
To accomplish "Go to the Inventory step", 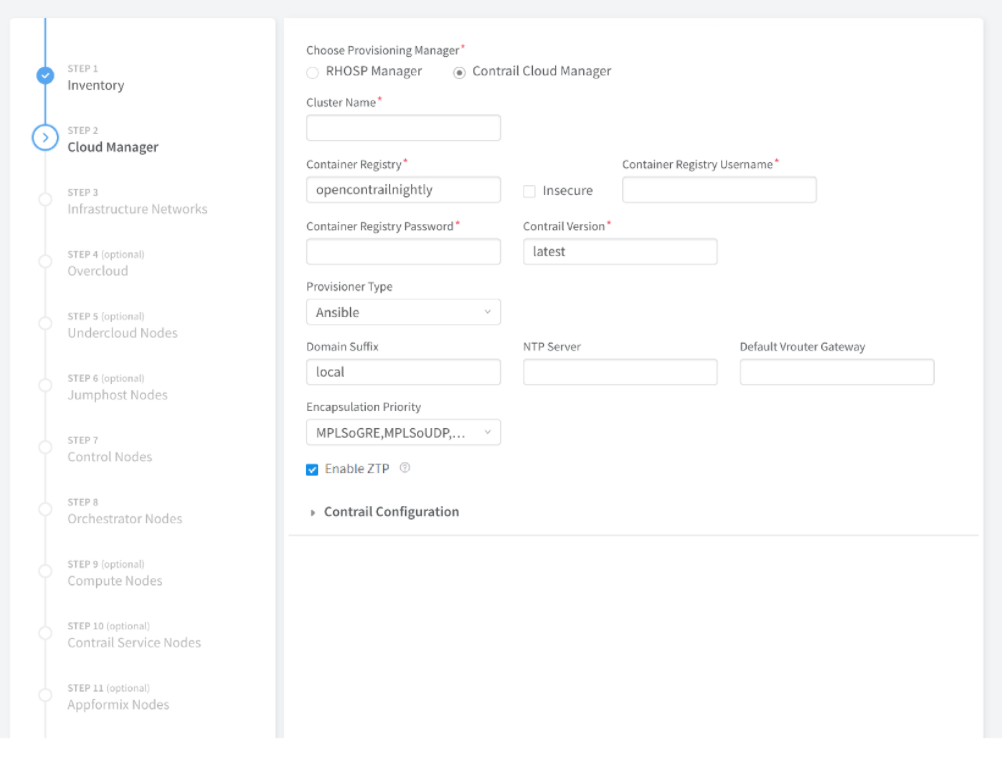I will click(x=96, y=85).
